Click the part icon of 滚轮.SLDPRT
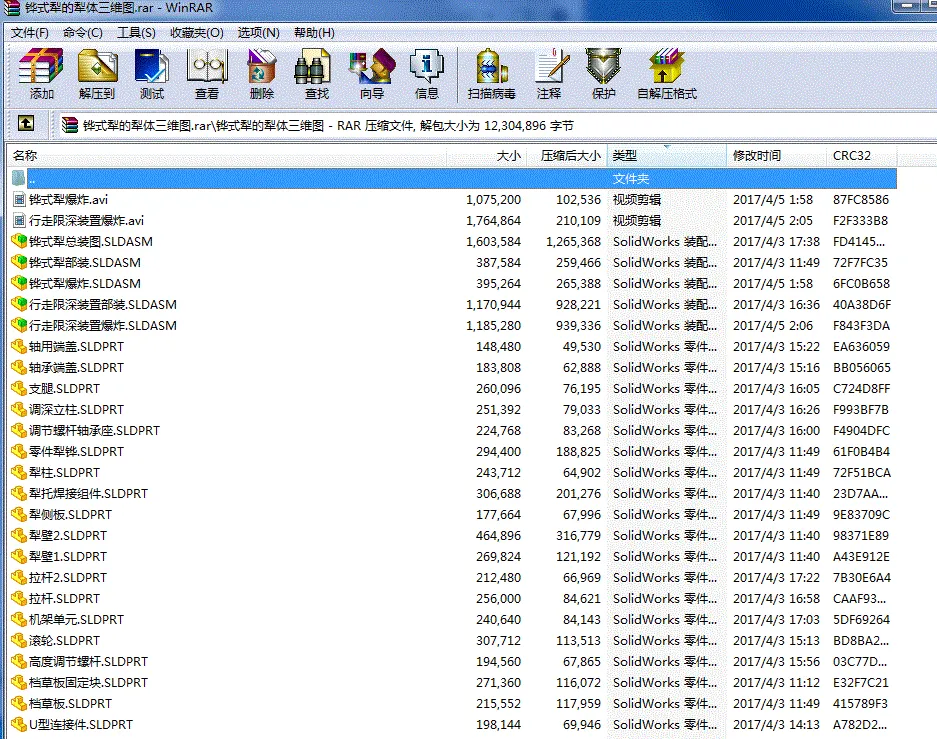The image size is (937, 739). (x=19, y=640)
